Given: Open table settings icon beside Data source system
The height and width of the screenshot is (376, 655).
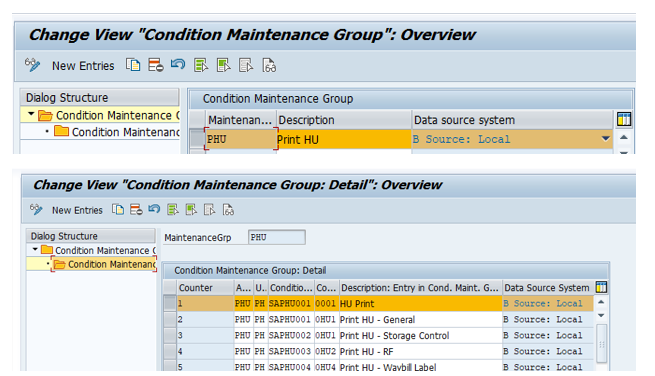Looking at the screenshot, I should coord(624,119).
